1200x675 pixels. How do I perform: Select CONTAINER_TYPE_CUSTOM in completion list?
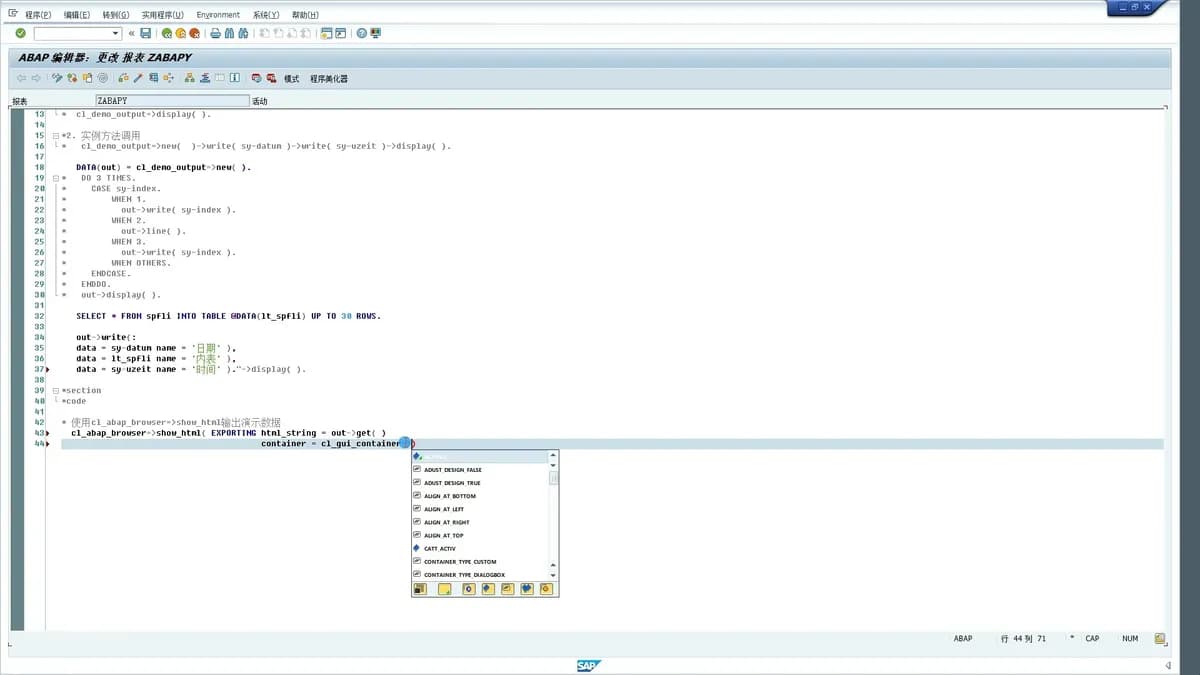pyautogui.click(x=460, y=562)
